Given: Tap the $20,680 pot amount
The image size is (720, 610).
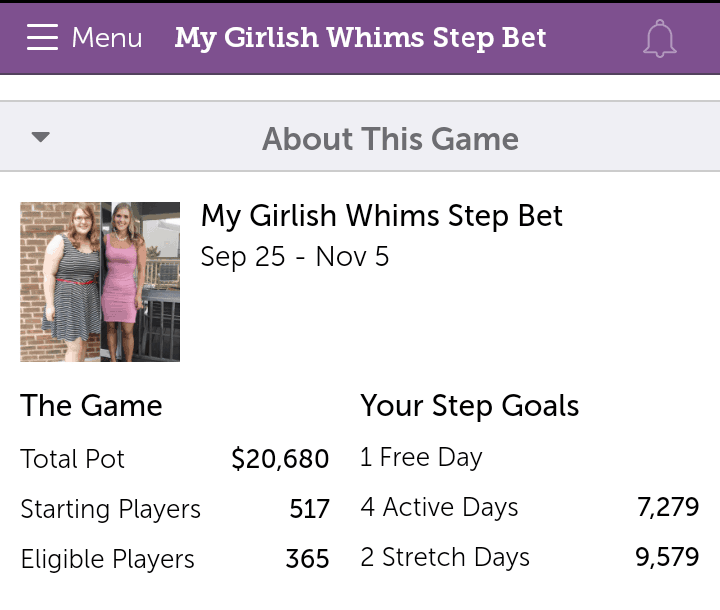Looking at the screenshot, I should pos(280,459).
